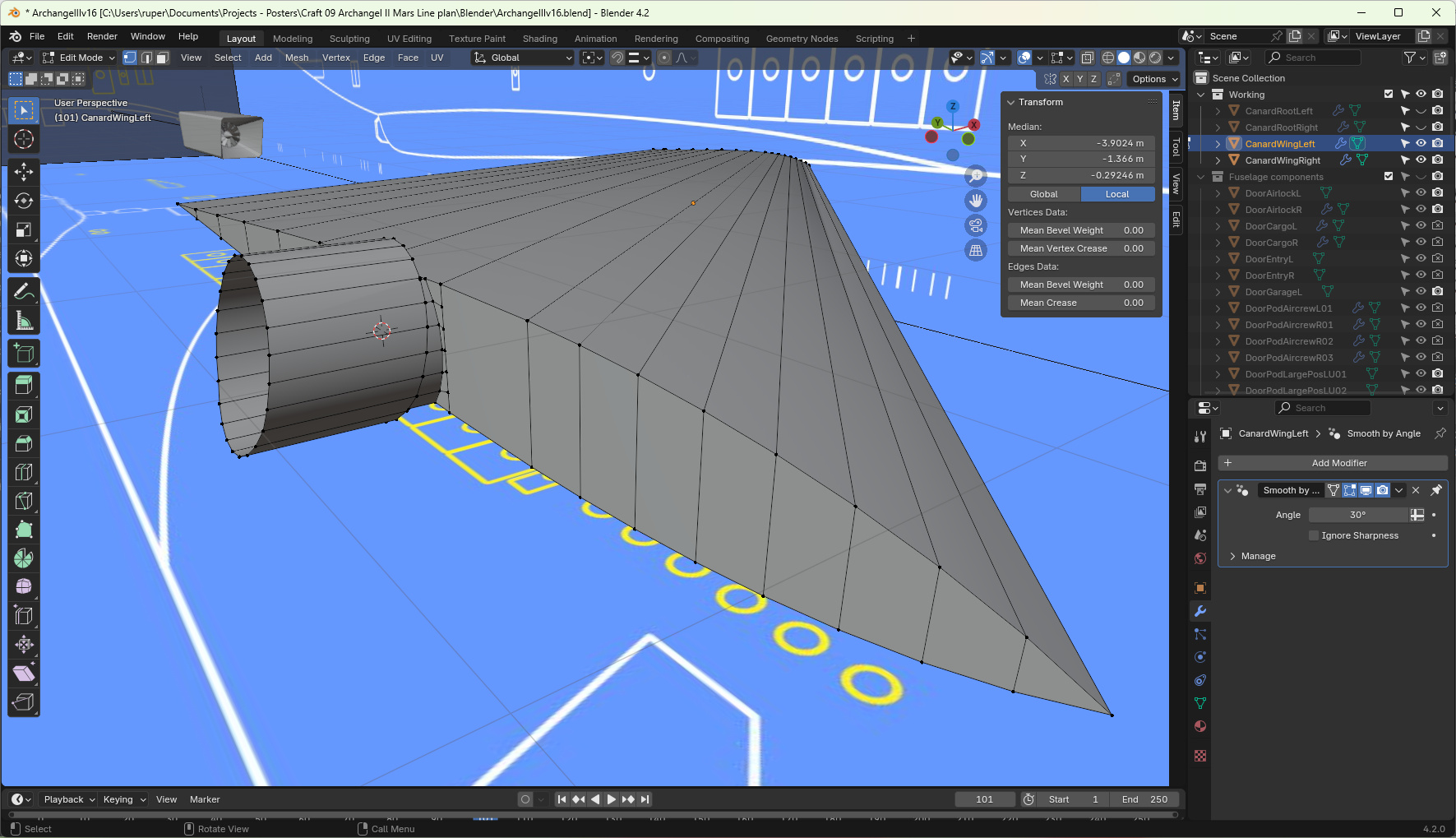Select the Annotate tool

[x=24, y=291]
